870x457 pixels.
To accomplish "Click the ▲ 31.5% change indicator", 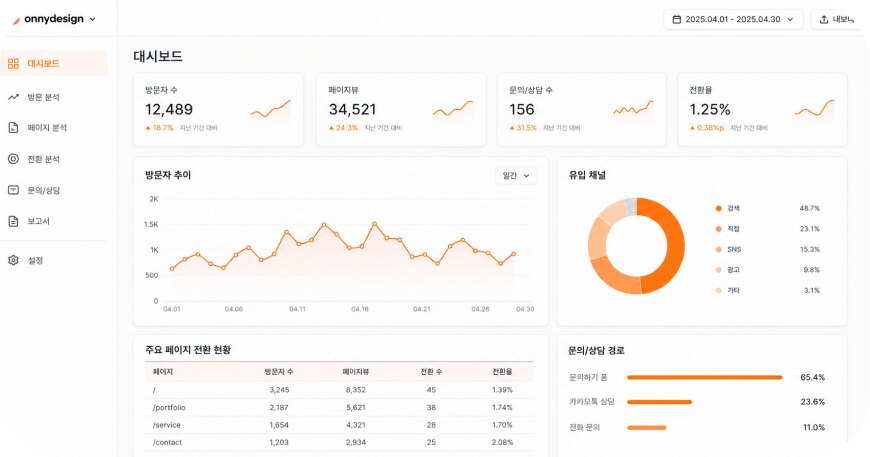I will pos(523,128).
